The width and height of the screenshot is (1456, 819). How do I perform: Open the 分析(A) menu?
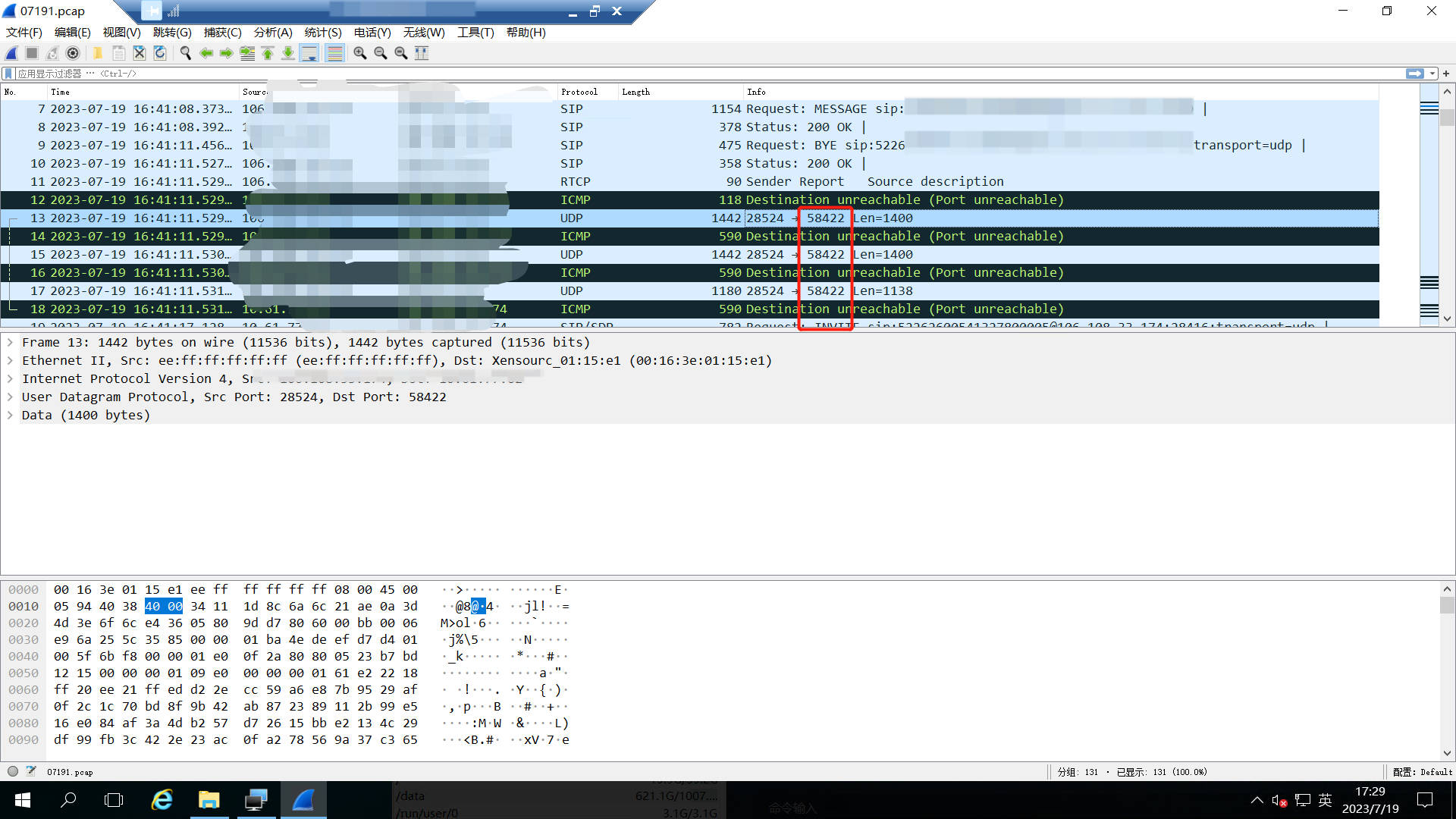[x=272, y=33]
